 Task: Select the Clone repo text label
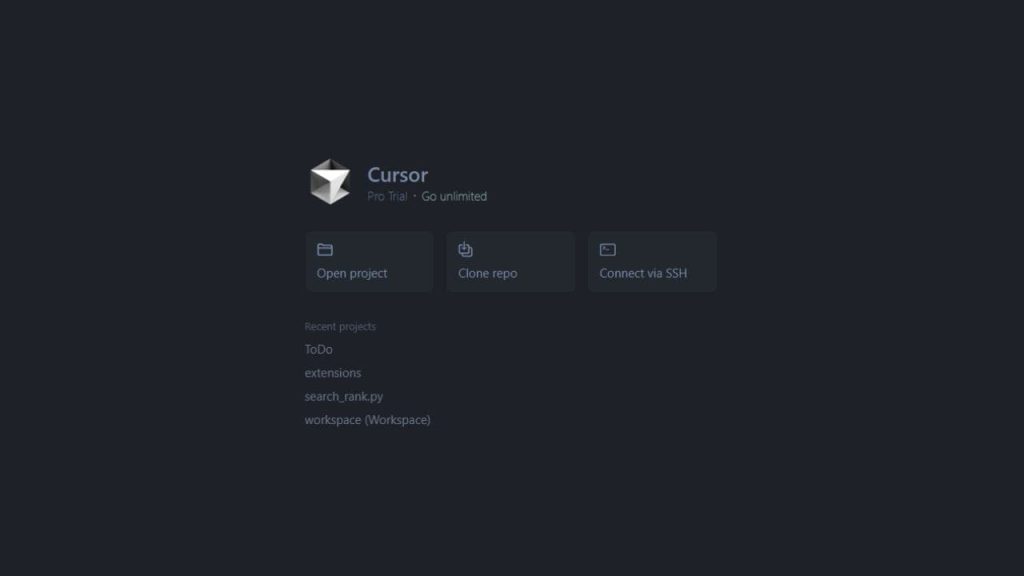(487, 273)
